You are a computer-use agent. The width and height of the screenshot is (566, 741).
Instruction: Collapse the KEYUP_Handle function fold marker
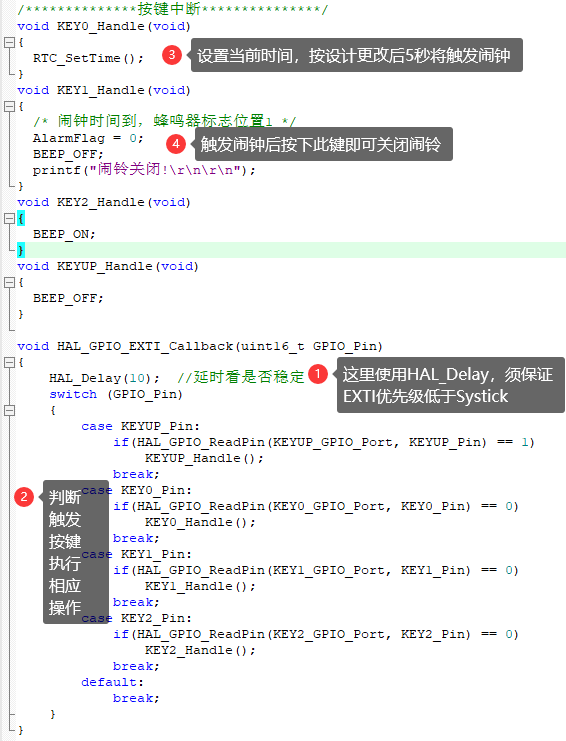tap(9, 283)
